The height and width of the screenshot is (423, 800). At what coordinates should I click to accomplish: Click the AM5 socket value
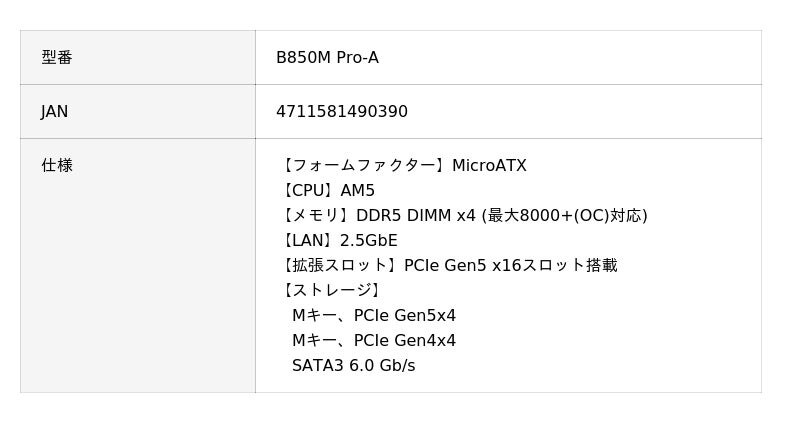[x=358, y=191]
